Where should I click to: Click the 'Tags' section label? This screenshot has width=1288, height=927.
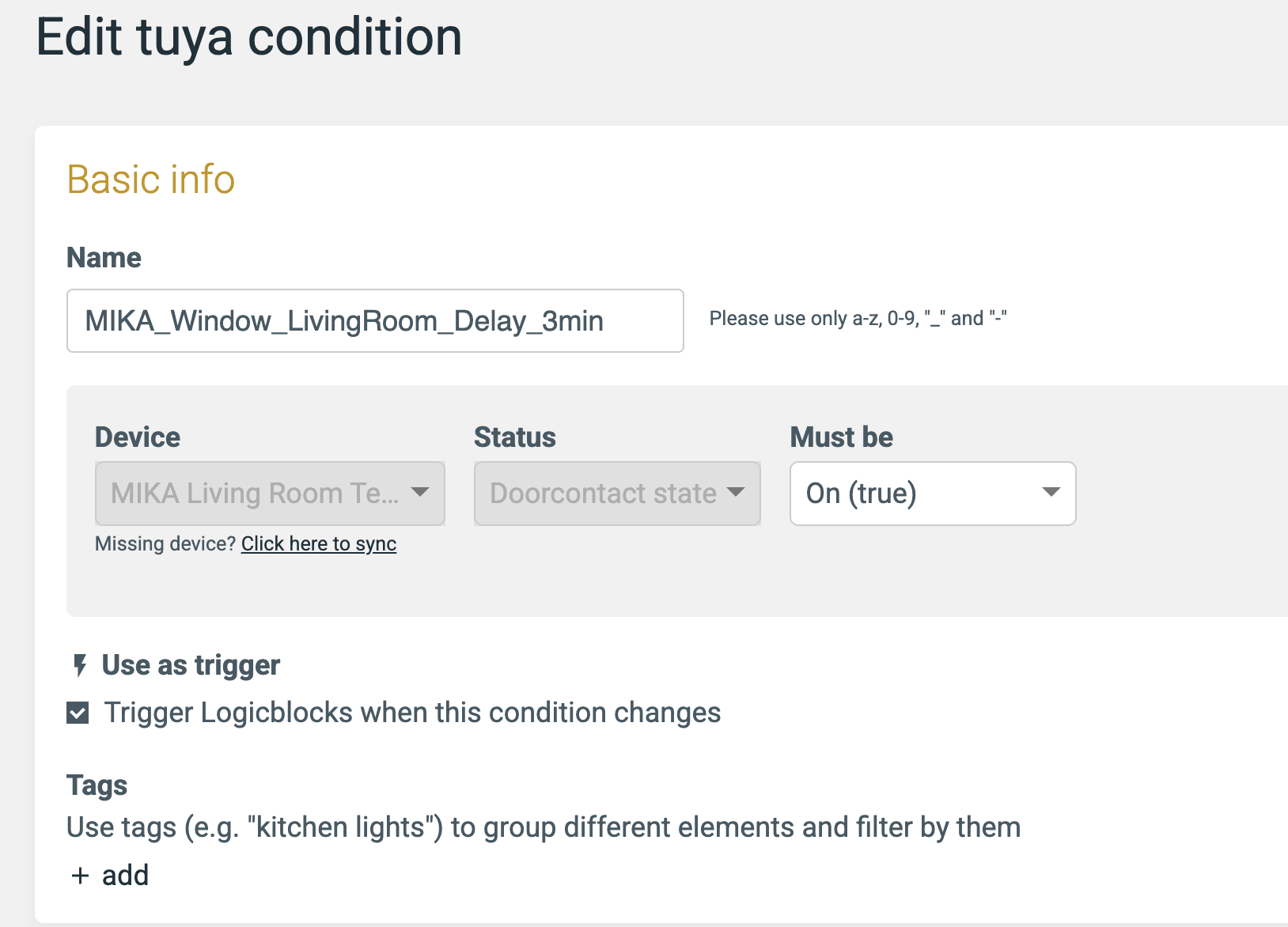click(97, 785)
